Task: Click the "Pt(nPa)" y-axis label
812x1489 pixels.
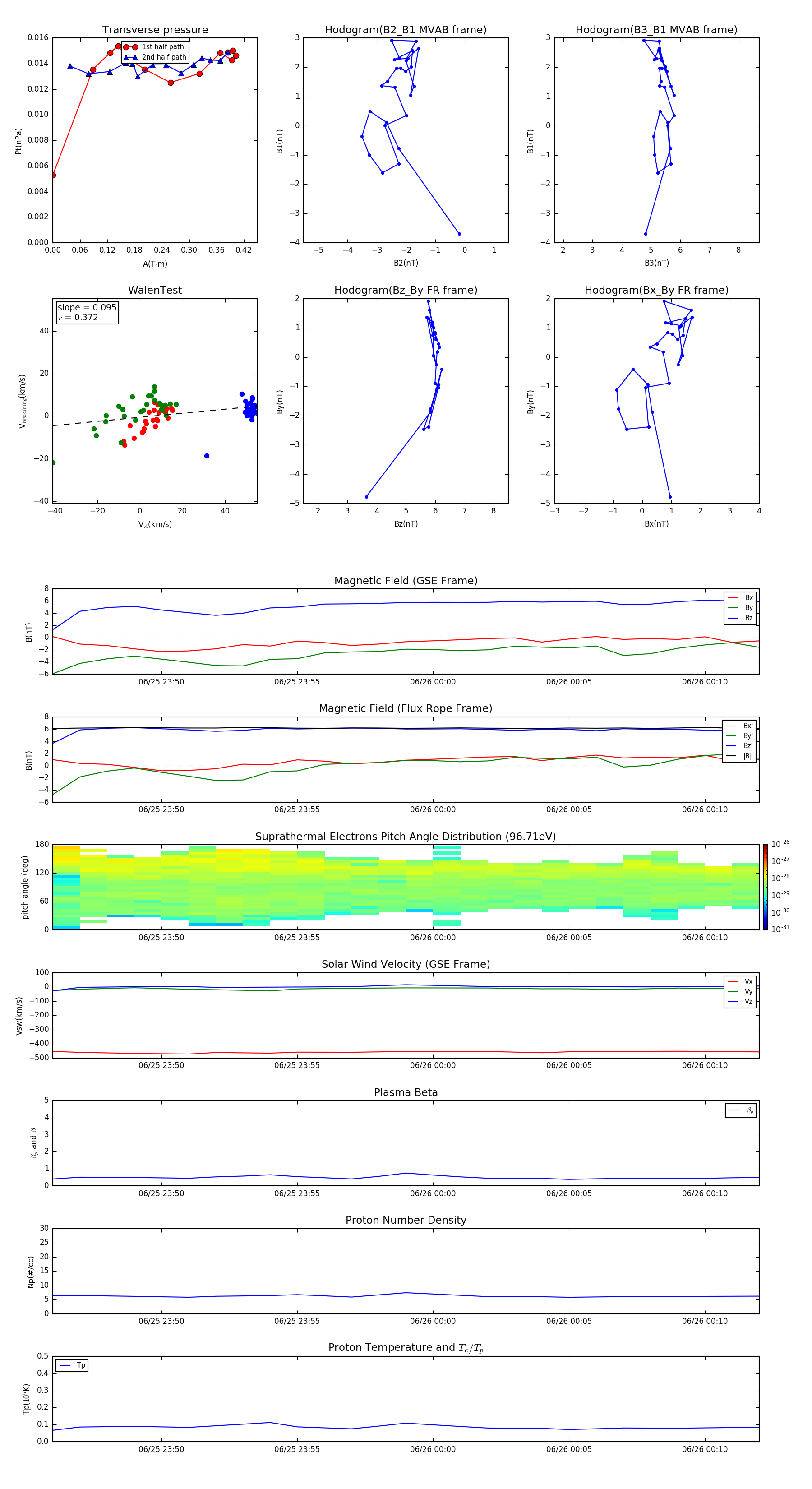Action: 18,140
